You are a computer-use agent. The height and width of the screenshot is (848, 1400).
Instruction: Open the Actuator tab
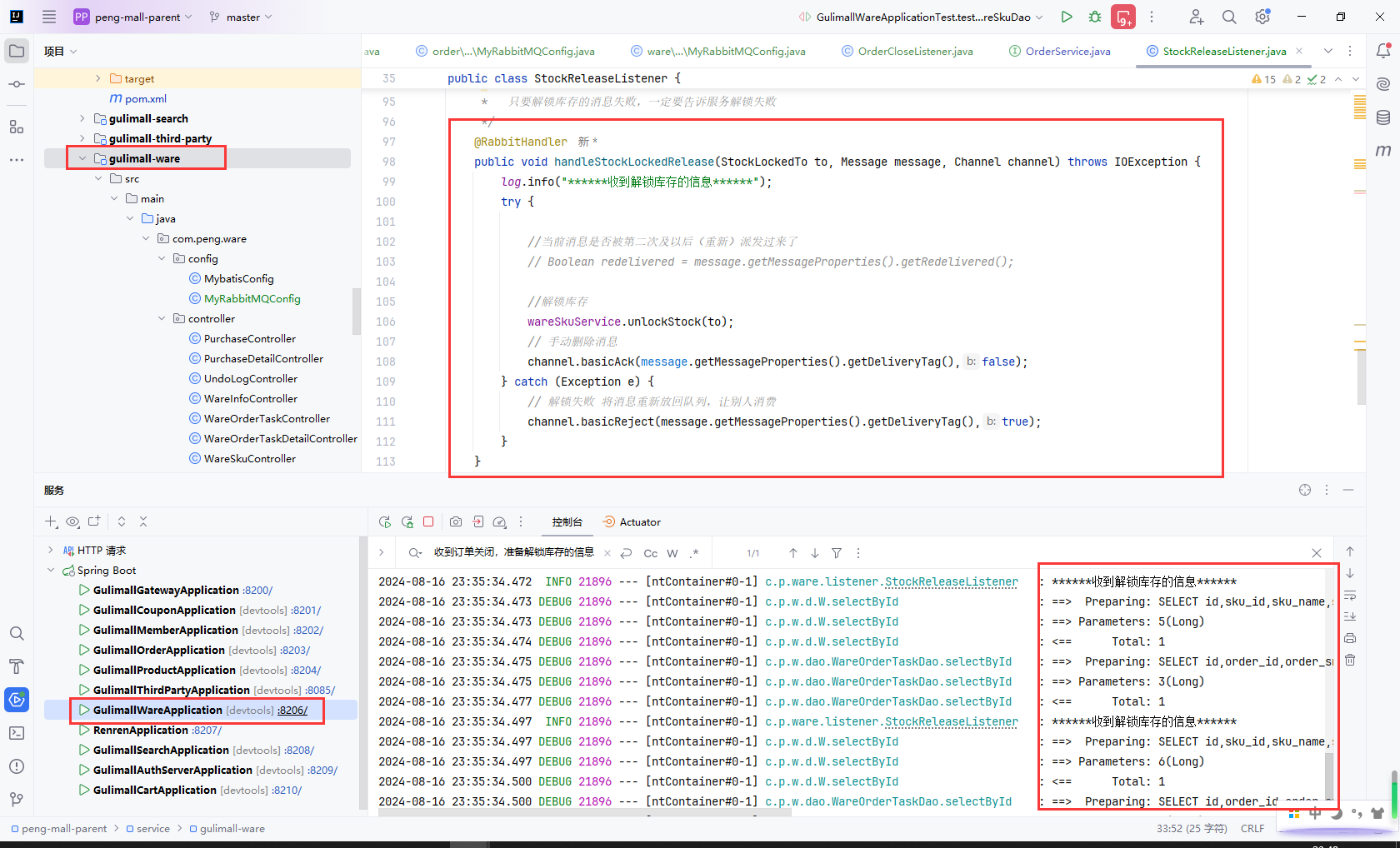click(x=631, y=522)
